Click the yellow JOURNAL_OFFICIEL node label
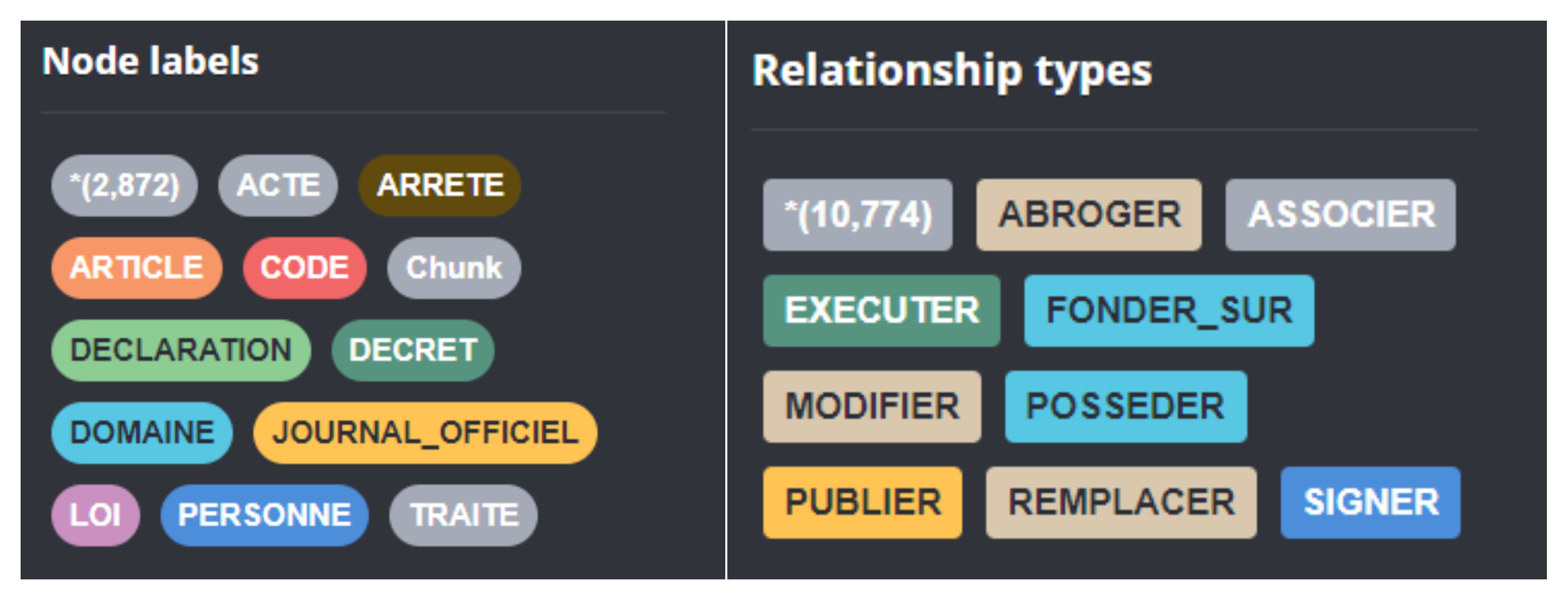Screen dimensions: 1568x600 click(425, 432)
